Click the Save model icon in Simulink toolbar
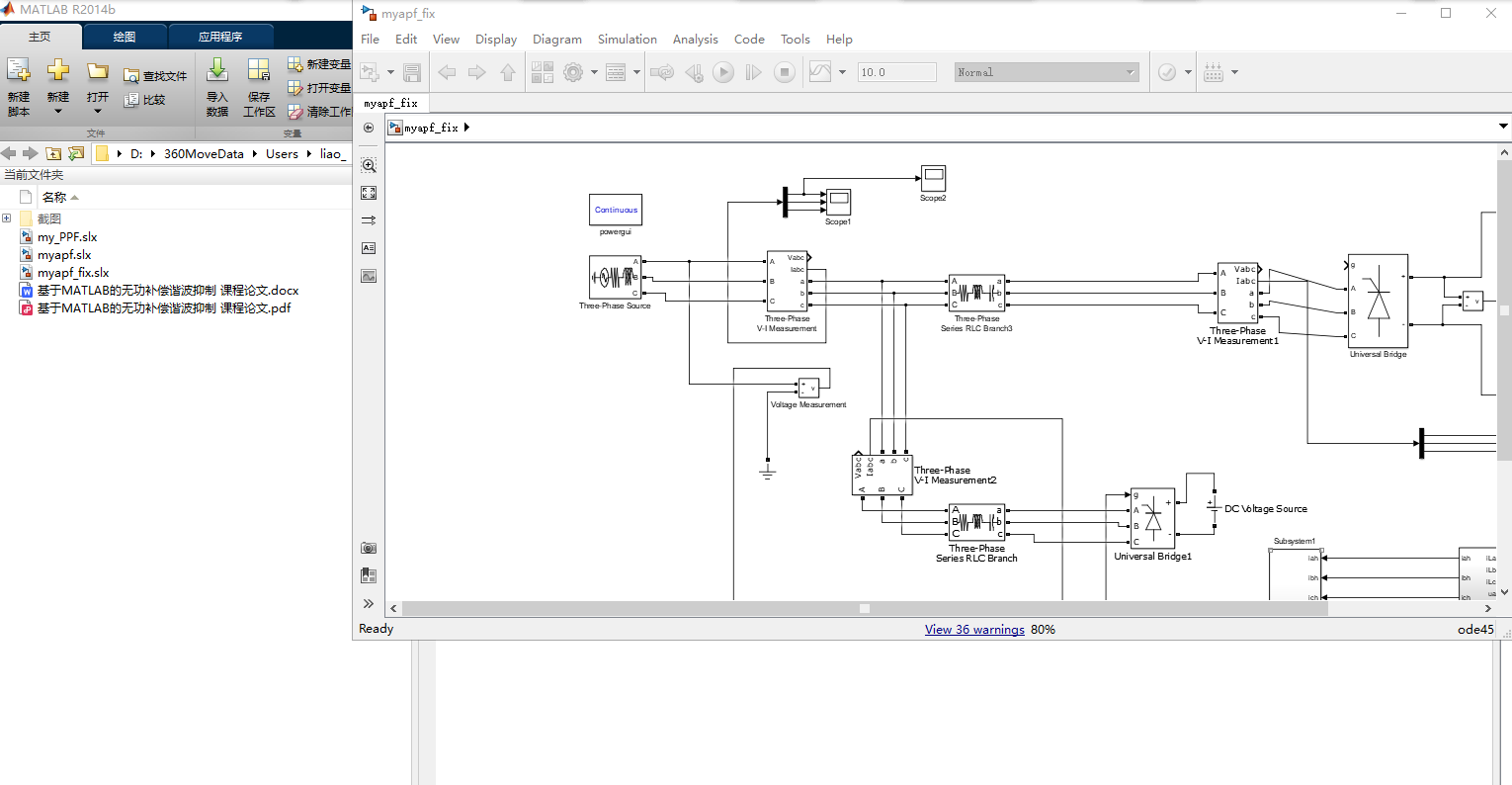Screen dimensions: 1512x785 pos(413,72)
